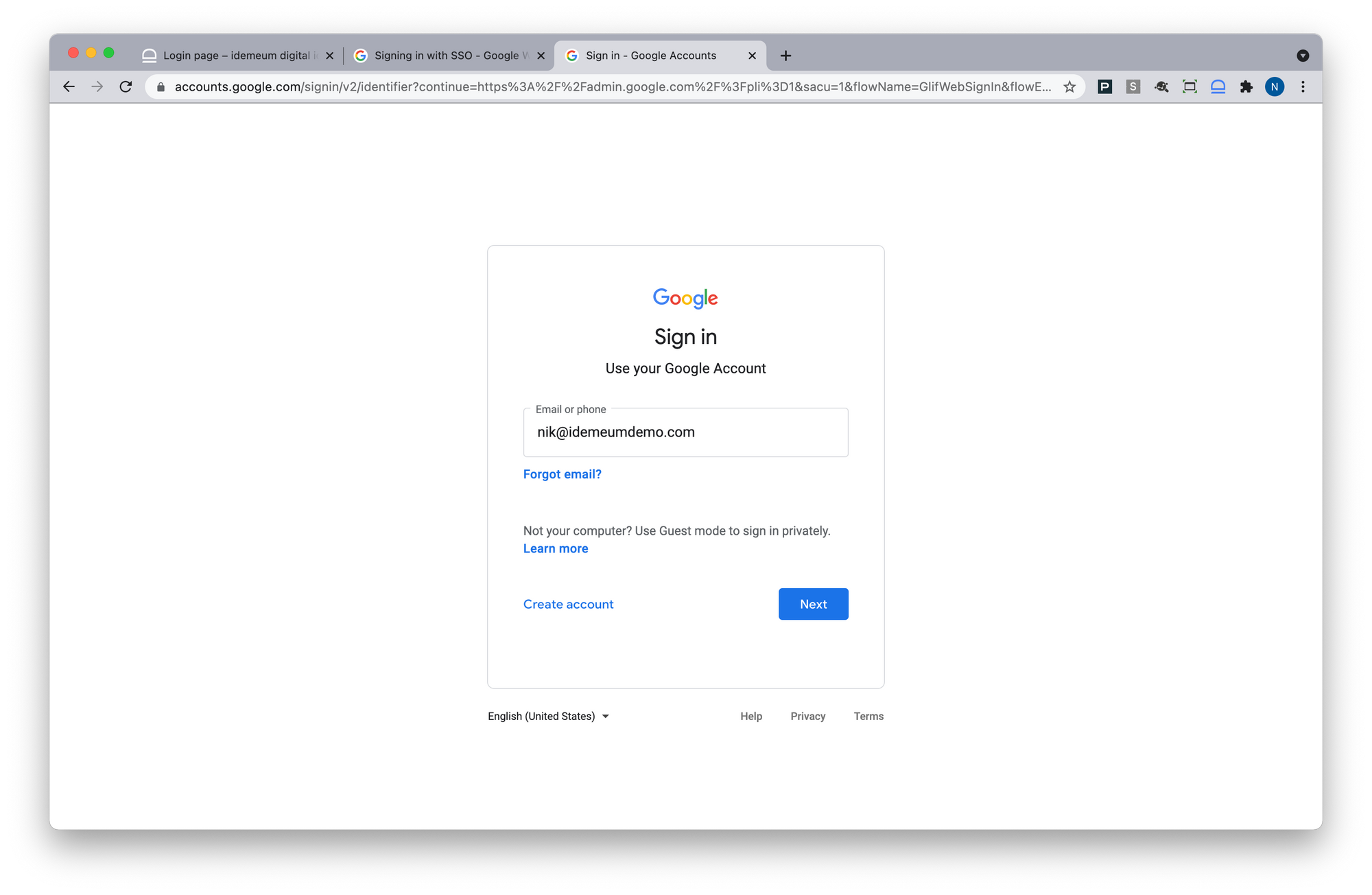The width and height of the screenshot is (1372, 895).
Task: Click the black P extension icon
Action: pyautogui.click(x=1104, y=86)
